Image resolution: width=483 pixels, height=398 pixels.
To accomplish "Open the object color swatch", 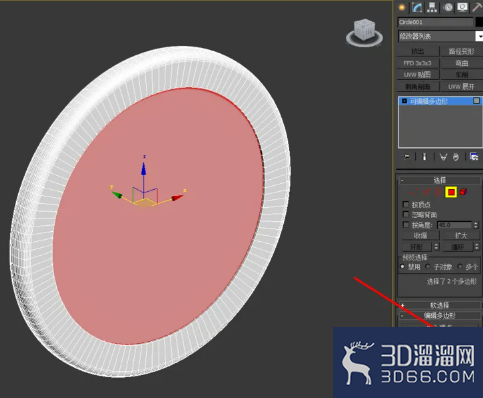I will coord(479,22).
